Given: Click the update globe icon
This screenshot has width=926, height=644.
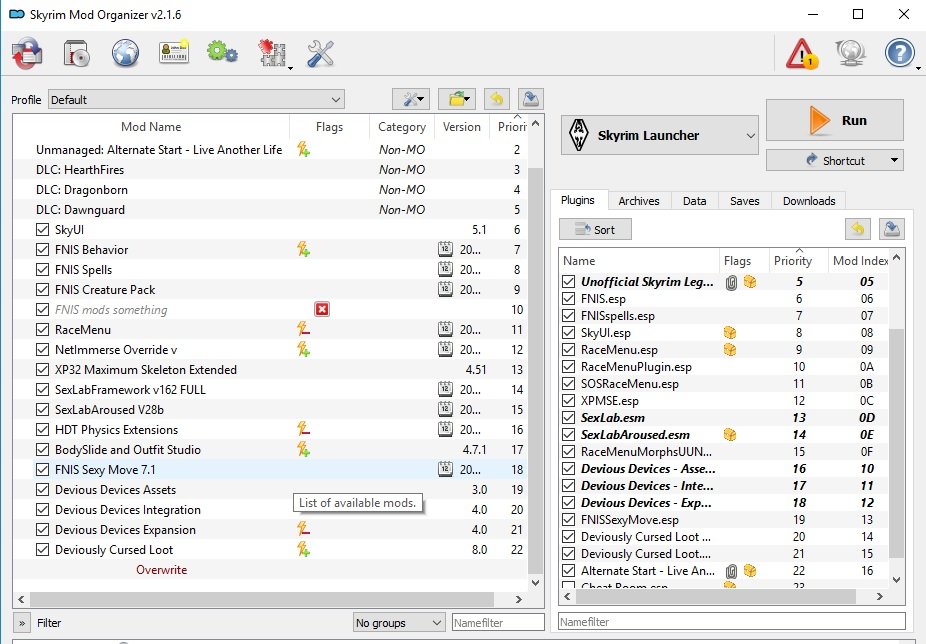Looking at the screenshot, I should point(850,53).
